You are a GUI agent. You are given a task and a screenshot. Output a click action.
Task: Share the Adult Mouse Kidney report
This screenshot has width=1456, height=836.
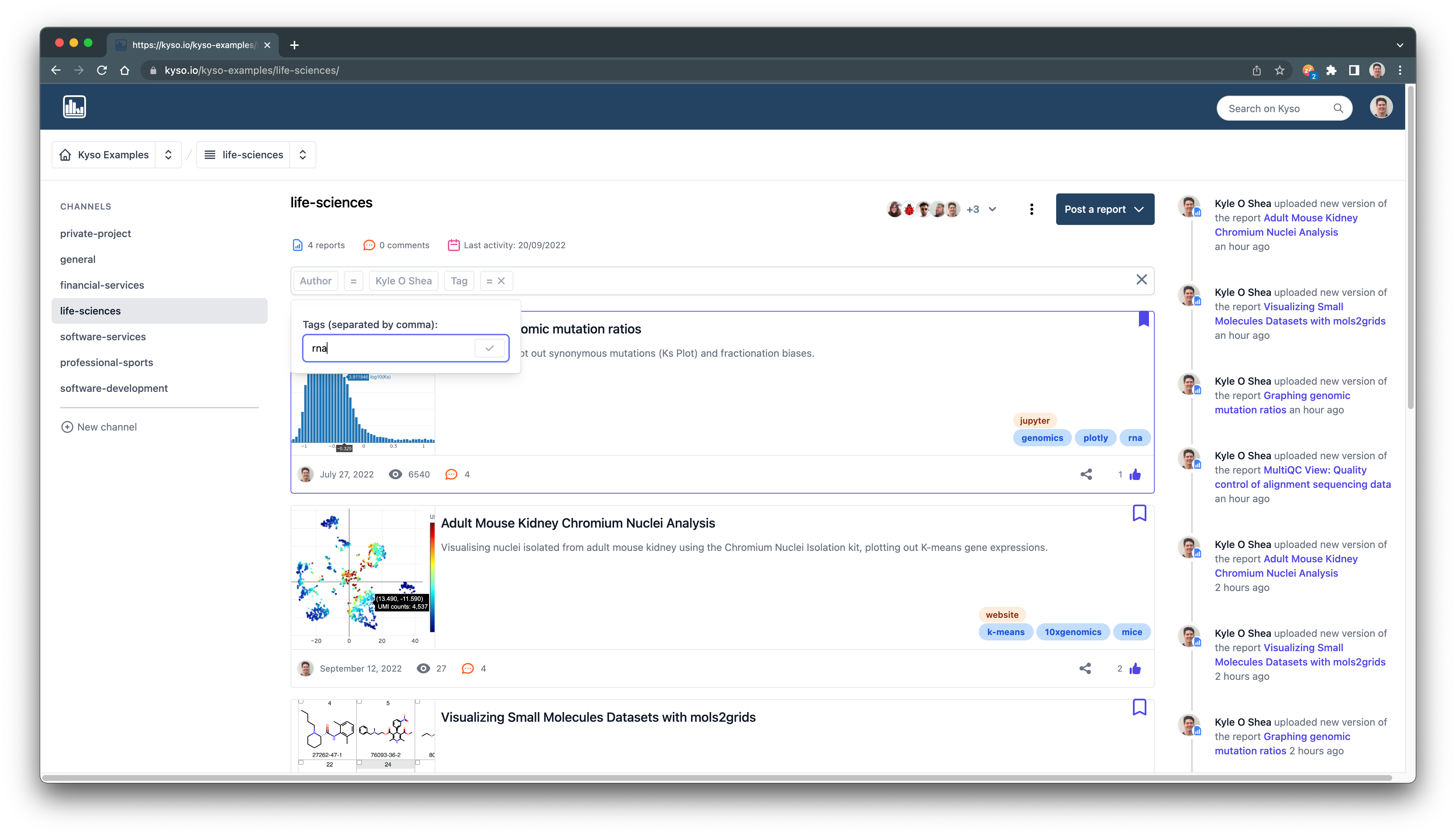tap(1085, 668)
